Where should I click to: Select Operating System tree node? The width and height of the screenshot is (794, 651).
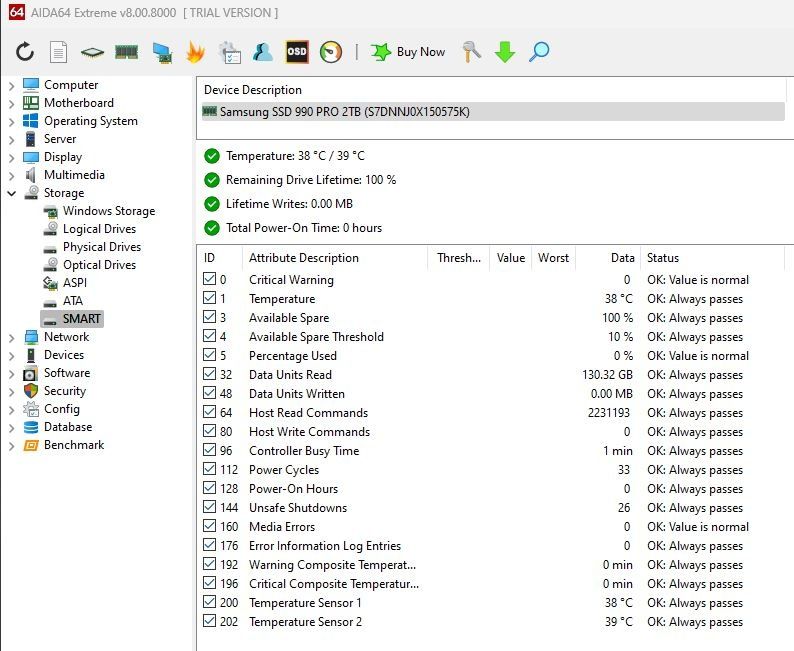click(x=91, y=121)
